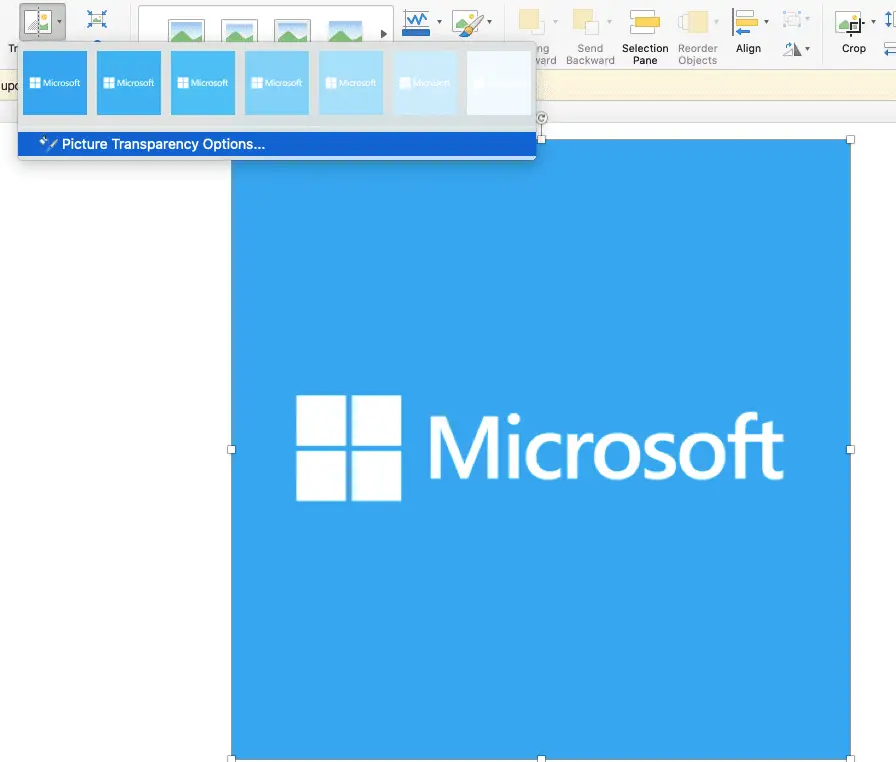The image size is (896, 762).
Task: Choose the third transparency preset thumbnail
Action: tap(203, 83)
